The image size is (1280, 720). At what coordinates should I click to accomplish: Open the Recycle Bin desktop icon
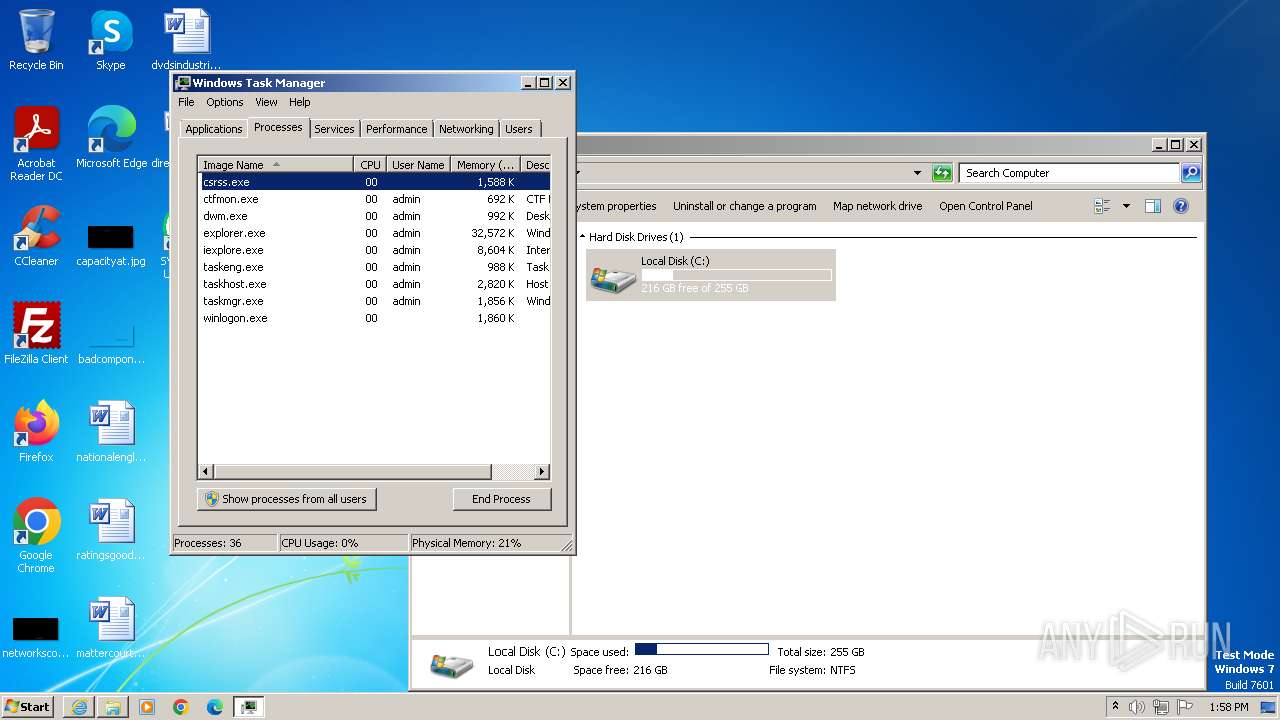(36, 40)
